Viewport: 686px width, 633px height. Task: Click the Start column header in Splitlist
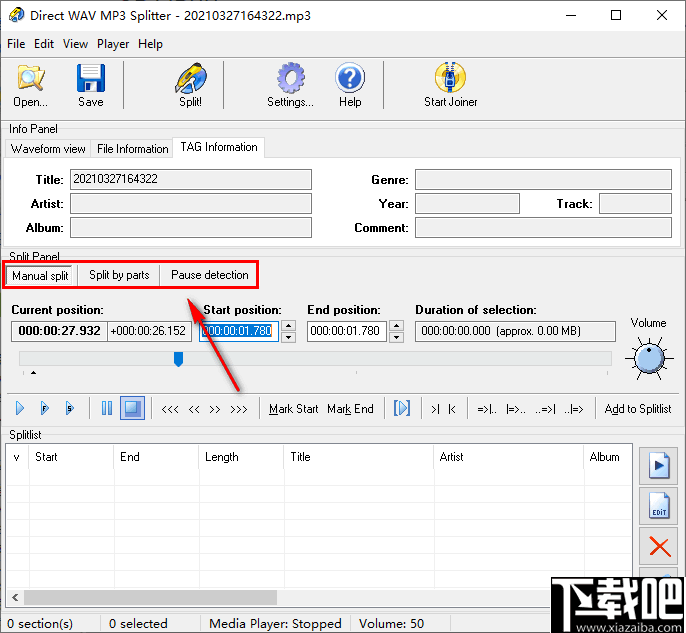tap(71, 457)
